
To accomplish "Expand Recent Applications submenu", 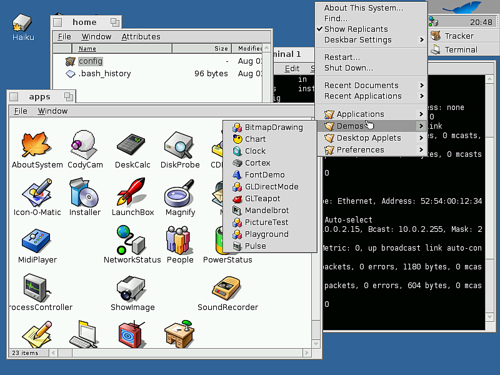I will click(x=371, y=96).
